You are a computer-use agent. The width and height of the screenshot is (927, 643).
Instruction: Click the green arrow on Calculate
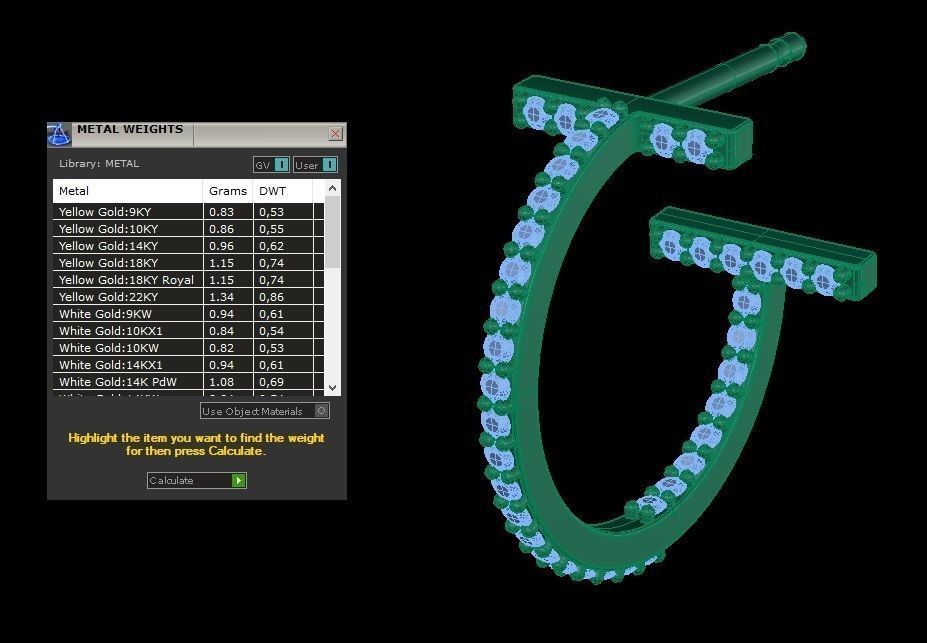tap(238, 480)
